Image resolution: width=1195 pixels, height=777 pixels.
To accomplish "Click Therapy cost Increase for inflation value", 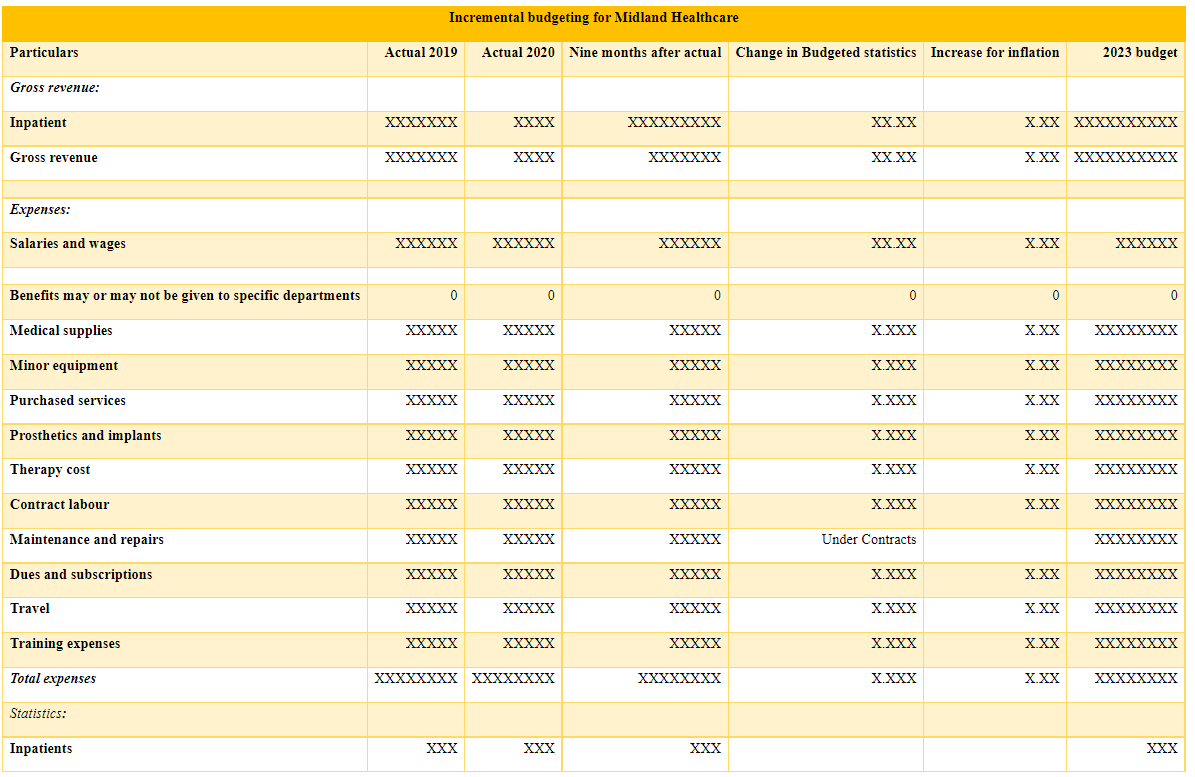I will click(x=1042, y=470).
